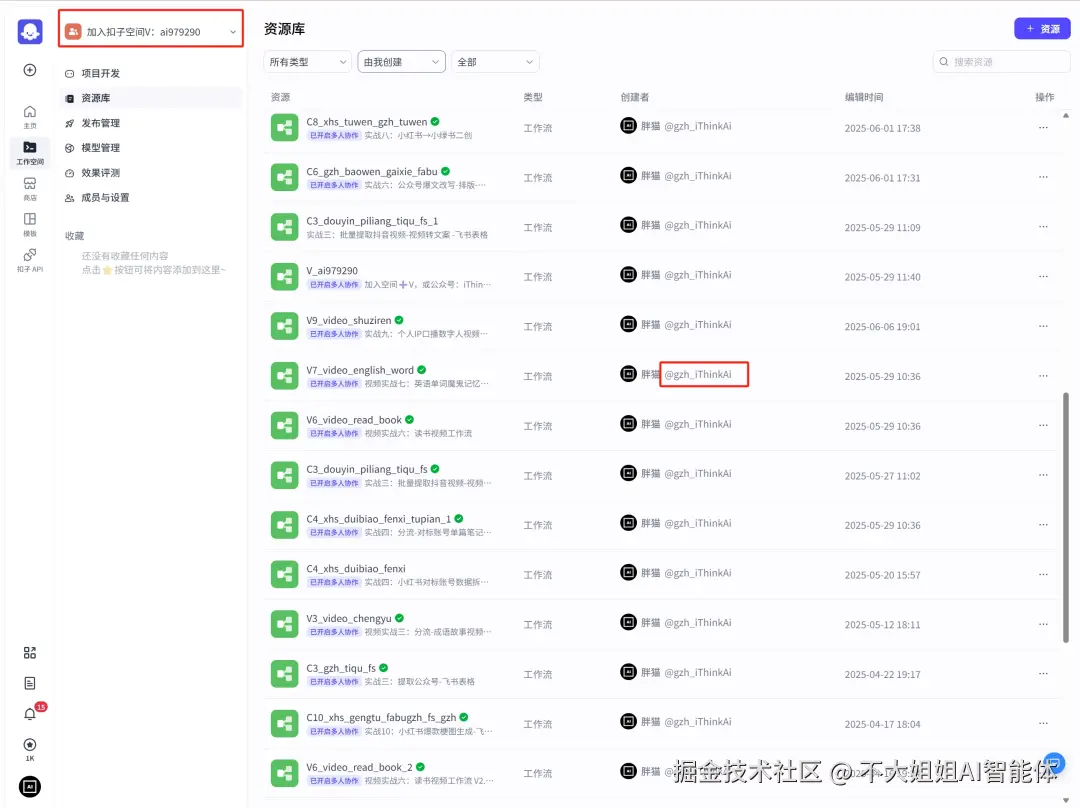Viewport: 1080px width, 808px height.
Task: Open 主页 home icon in the sidebar
Action: pos(29,112)
